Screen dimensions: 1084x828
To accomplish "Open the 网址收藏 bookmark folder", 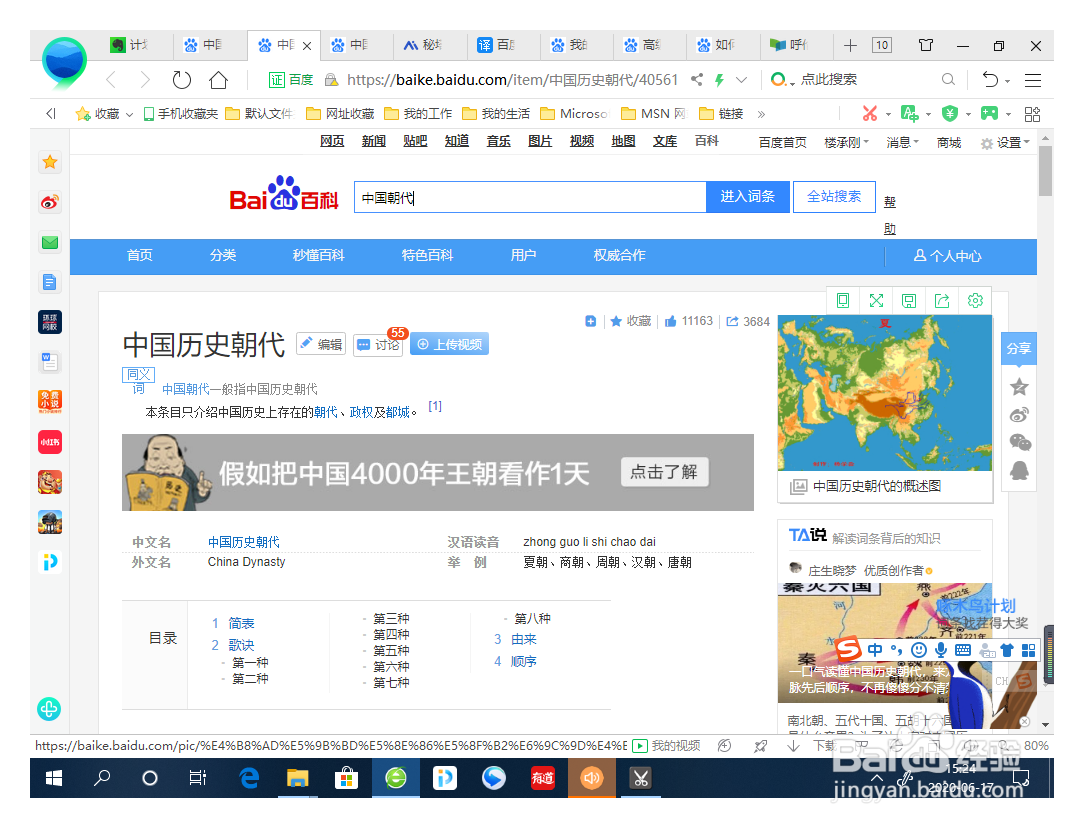I will pos(341,114).
